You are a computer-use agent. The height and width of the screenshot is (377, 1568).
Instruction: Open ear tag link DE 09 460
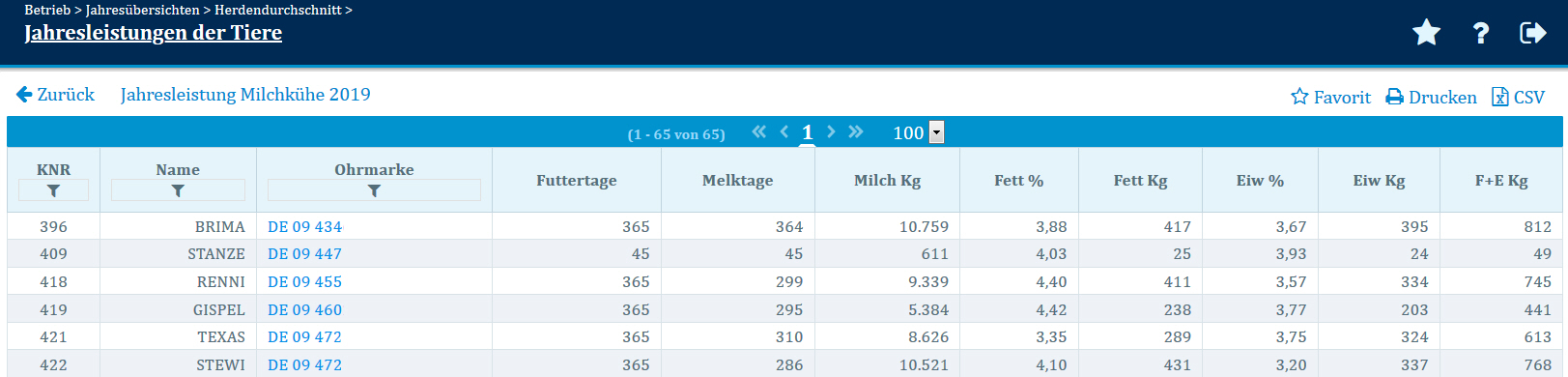(x=304, y=309)
